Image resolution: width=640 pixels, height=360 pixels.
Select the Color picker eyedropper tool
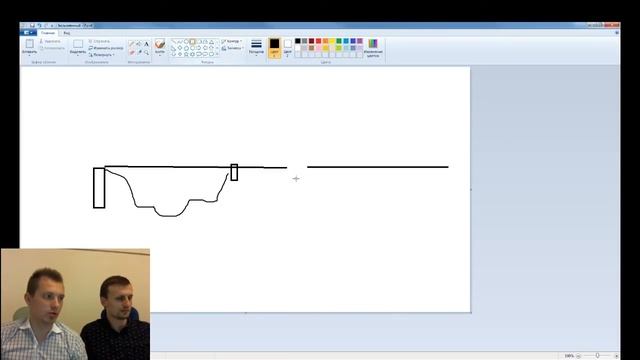tap(139, 53)
